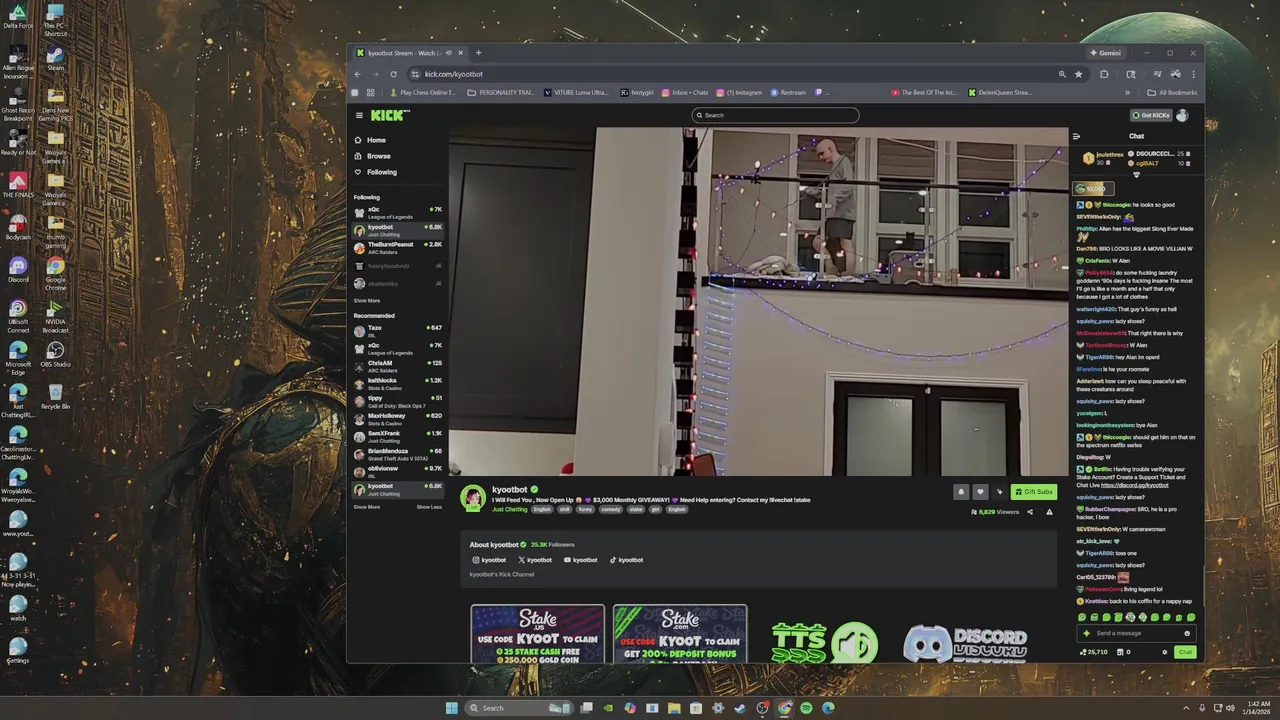Open TheBurntPeanut channel under Following
The width and height of the screenshot is (1280, 720).
[x=397, y=247]
